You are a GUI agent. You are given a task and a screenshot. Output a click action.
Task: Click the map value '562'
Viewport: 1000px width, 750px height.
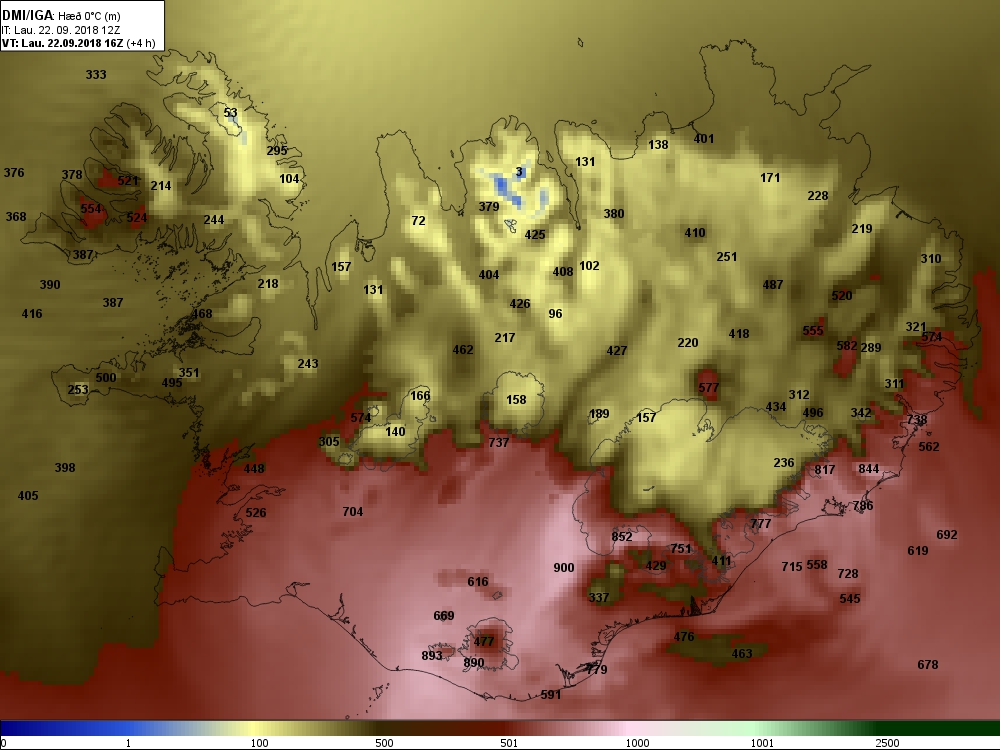coord(929,447)
